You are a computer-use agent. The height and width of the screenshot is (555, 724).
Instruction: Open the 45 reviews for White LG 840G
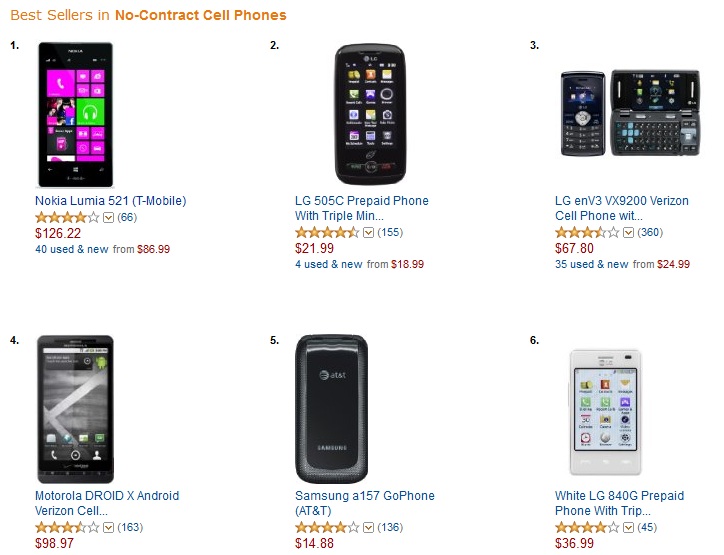pos(649,527)
